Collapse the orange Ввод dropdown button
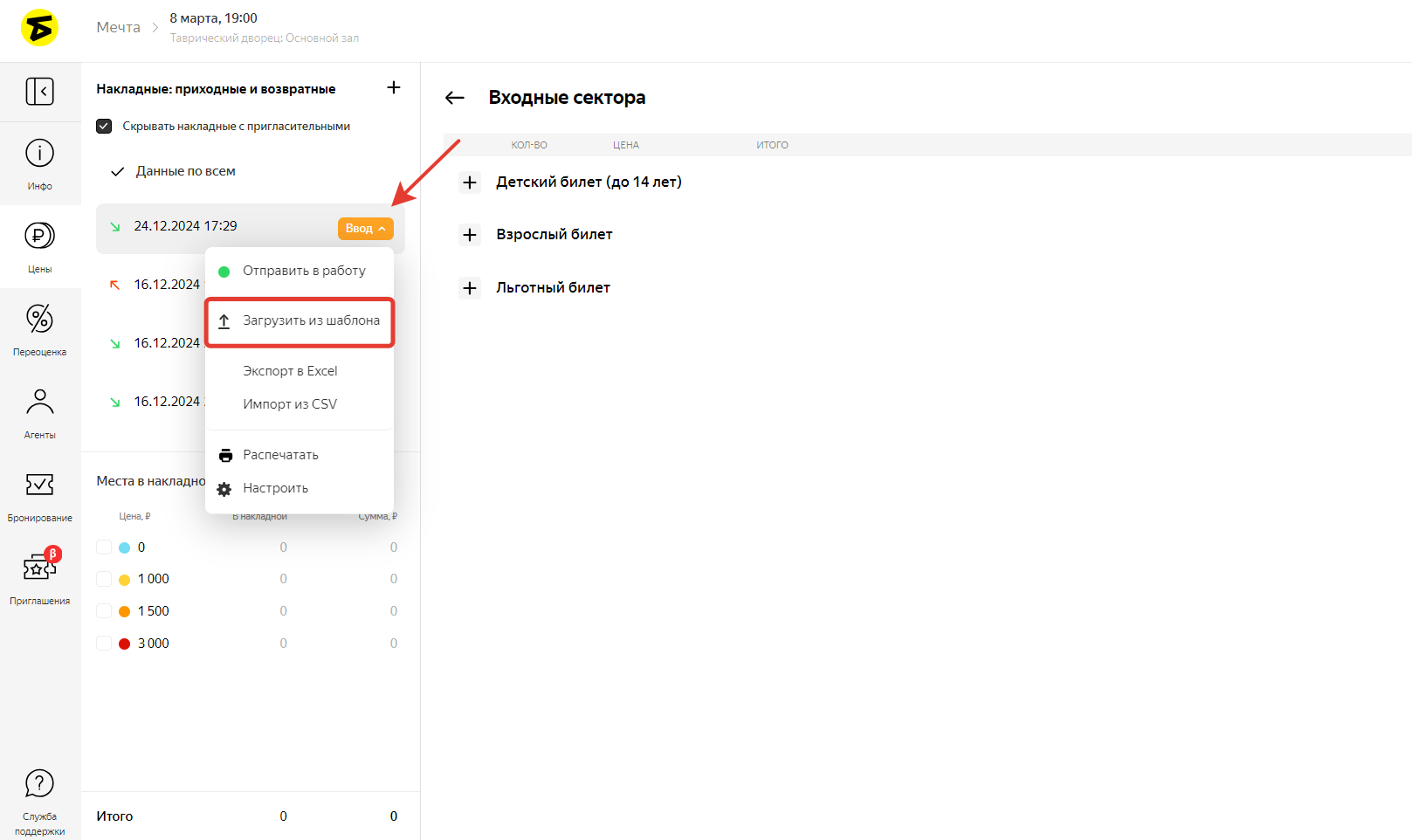Viewport: 1412px width, 840px height. (x=365, y=228)
